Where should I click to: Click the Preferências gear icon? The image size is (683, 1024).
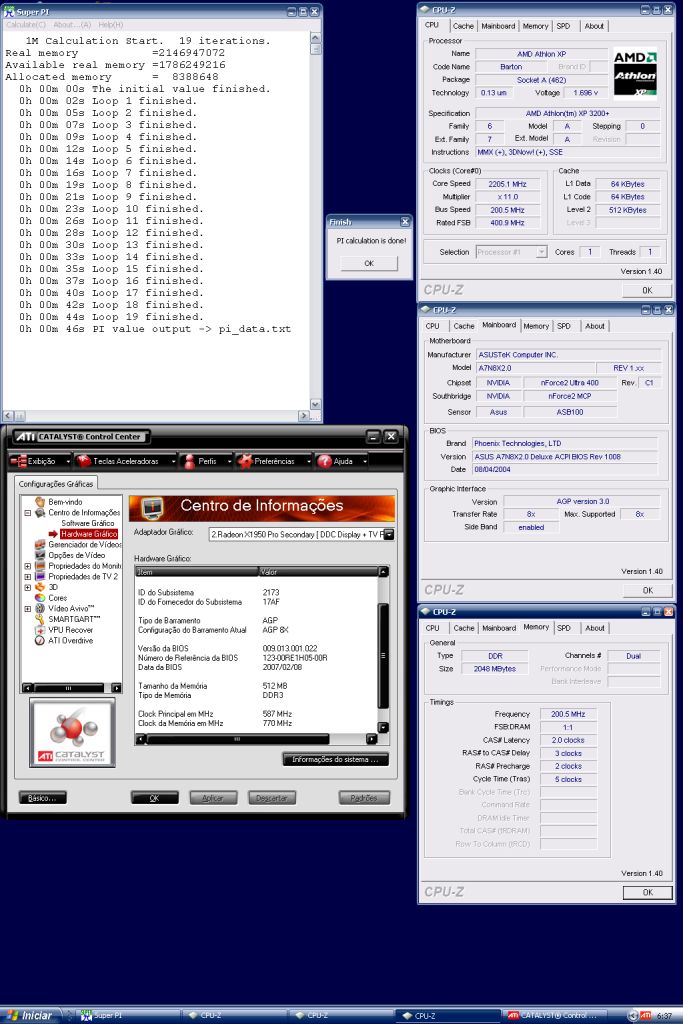[245, 461]
